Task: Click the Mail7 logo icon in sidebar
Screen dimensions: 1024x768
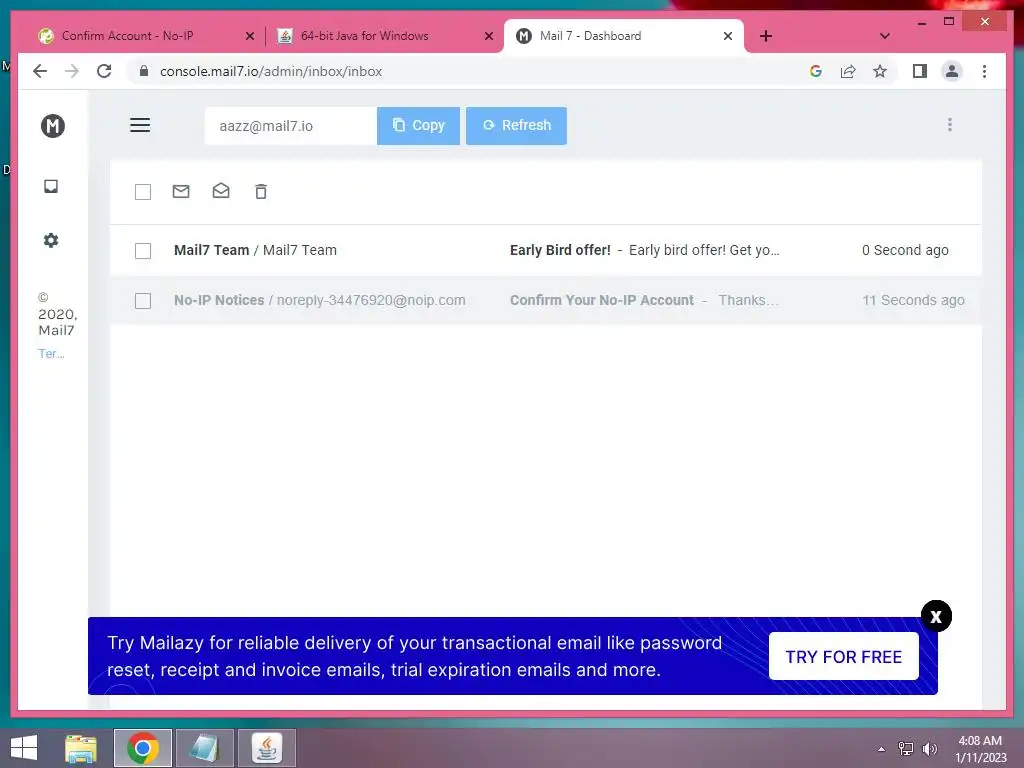Action: point(53,125)
